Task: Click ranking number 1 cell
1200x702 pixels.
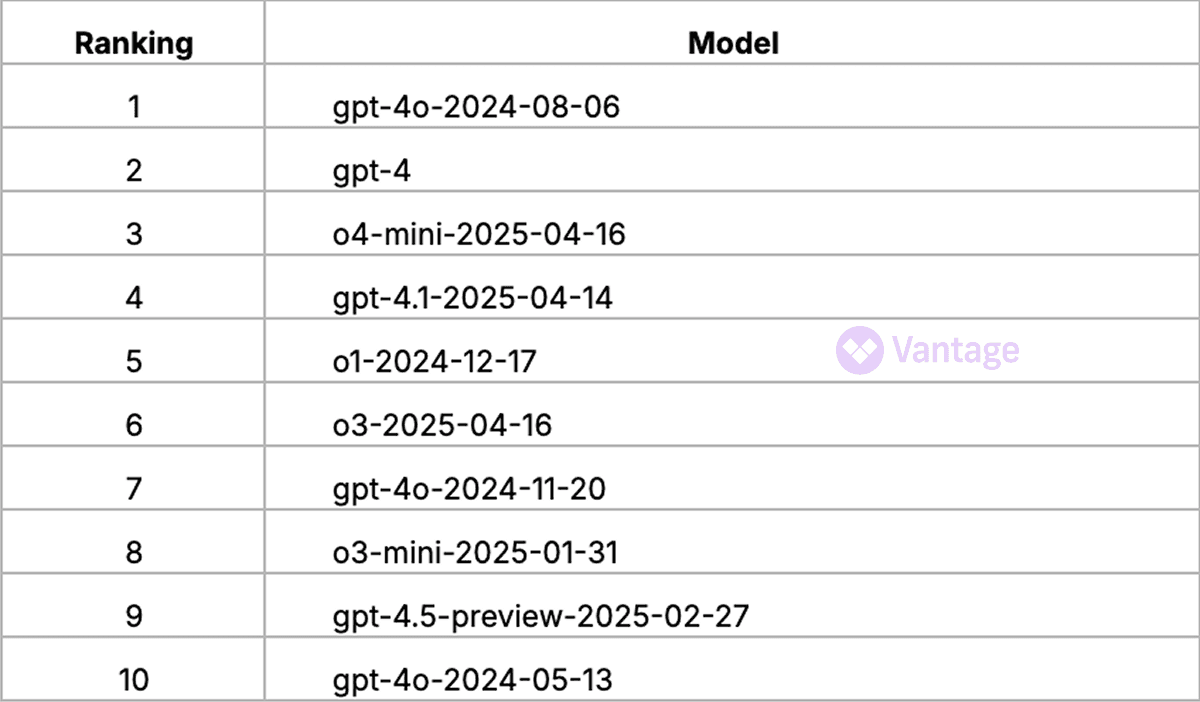Action: pyautogui.click(x=134, y=106)
